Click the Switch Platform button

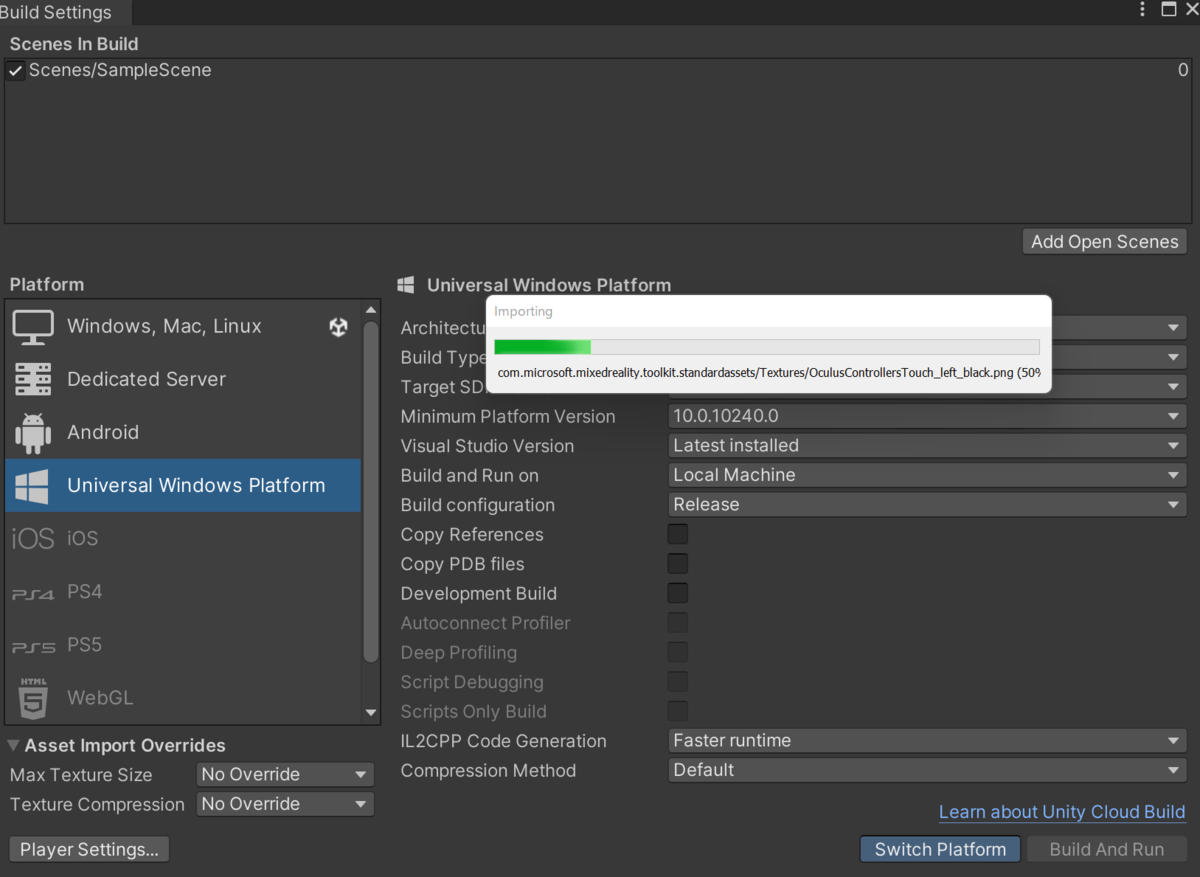940,850
